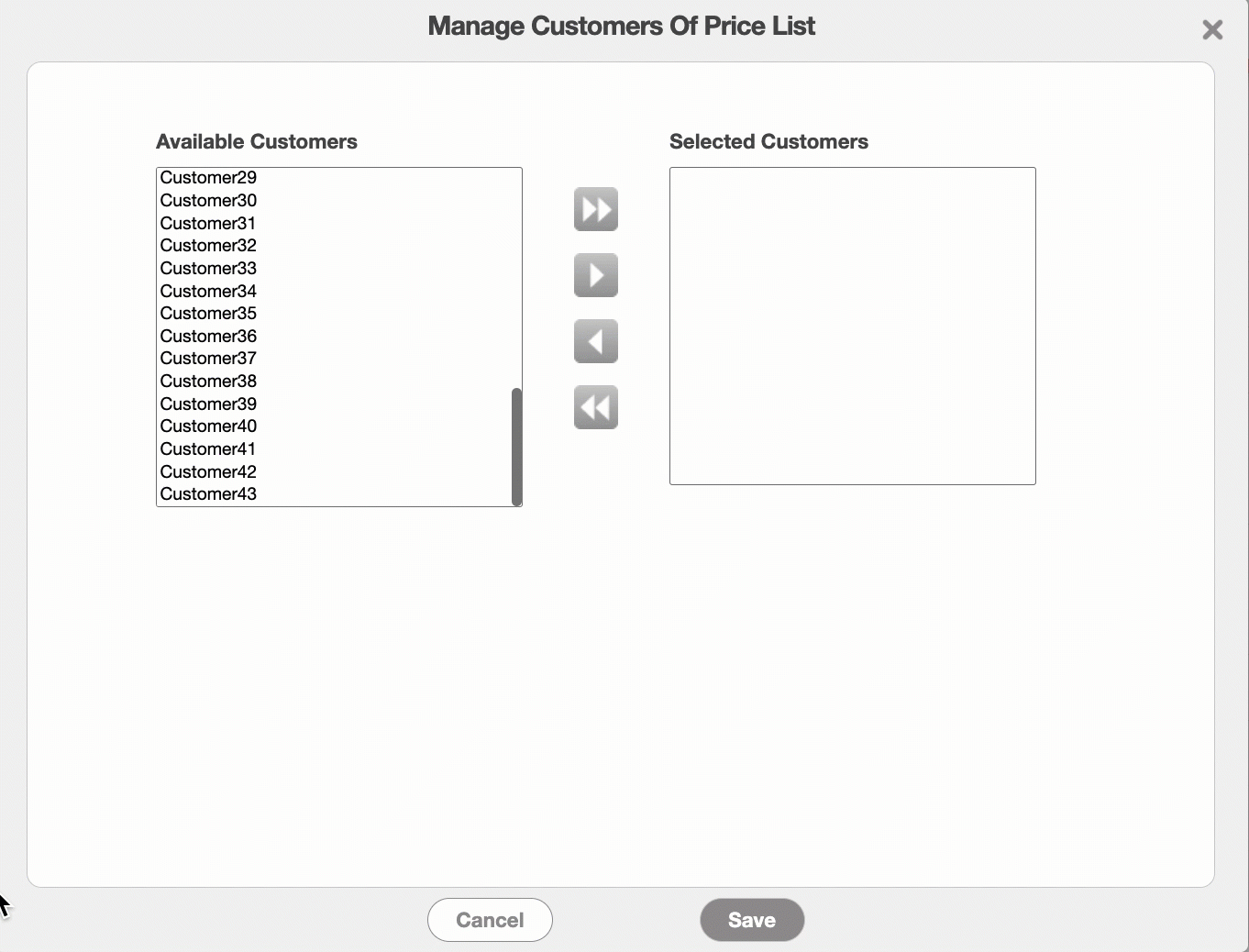Screen dimensions: 1249x952
Task: Select Customer35 in available list
Action: (x=208, y=314)
